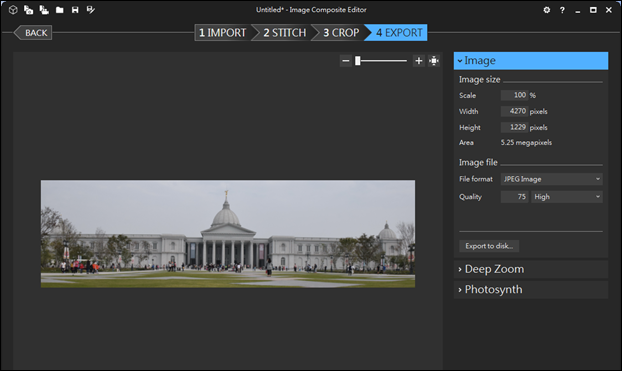Image resolution: width=622 pixels, height=371 pixels.
Task: Zoom in with the plus button
Action: 419,61
